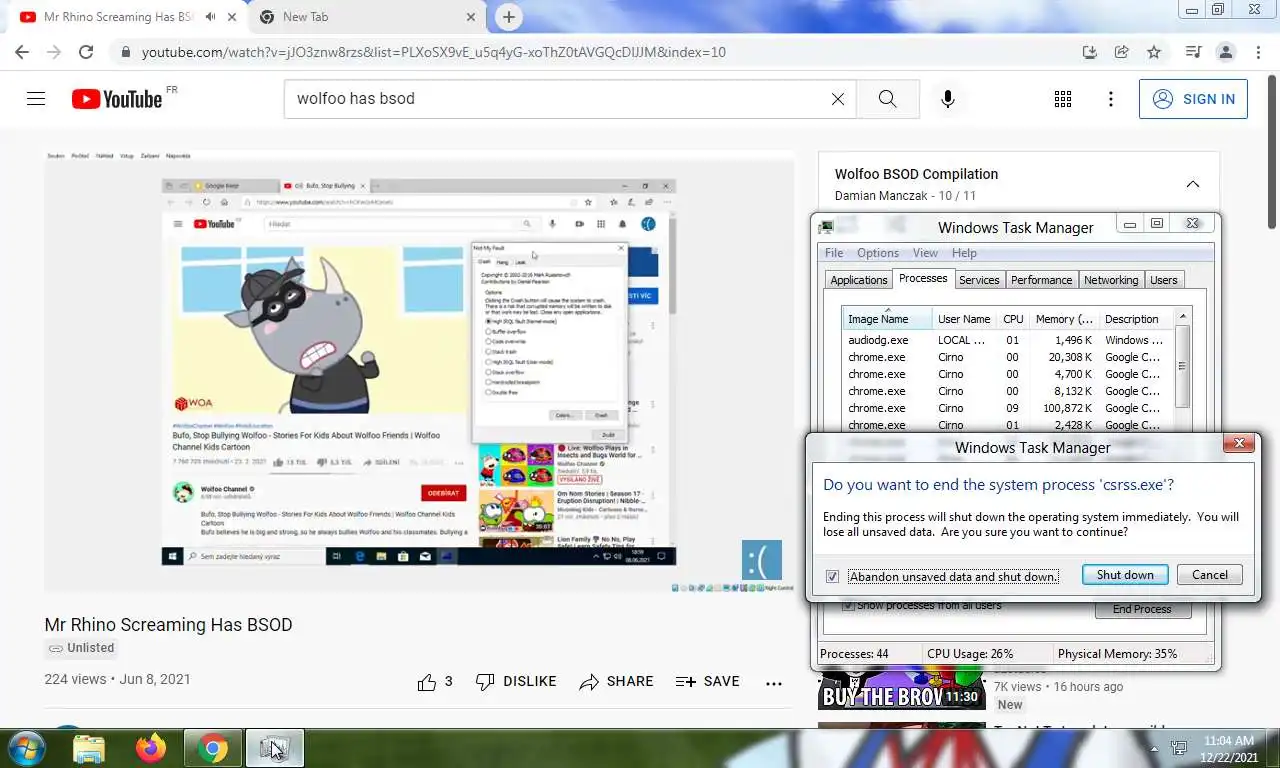The height and width of the screenshot is (768, 1280).
Task: Sort processes by CPU column
Action: 1013,319
